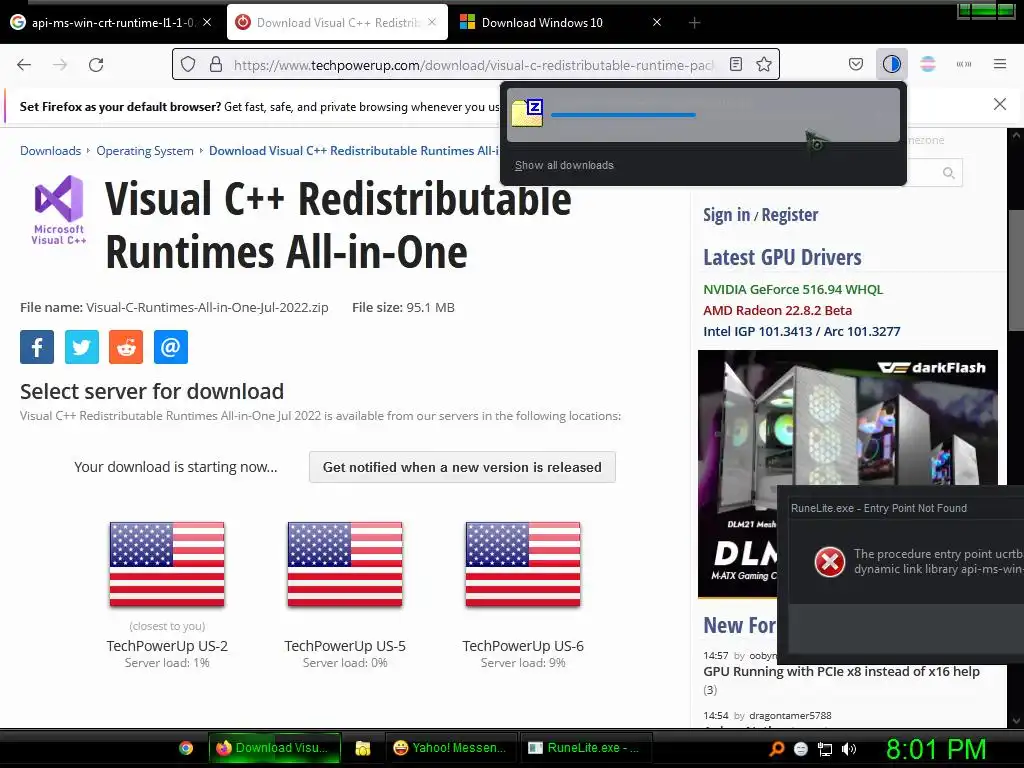The height and width of the screenshot is (768, 1024).
Task: Reload the page with the refresh icon
Action: point(96,65)
